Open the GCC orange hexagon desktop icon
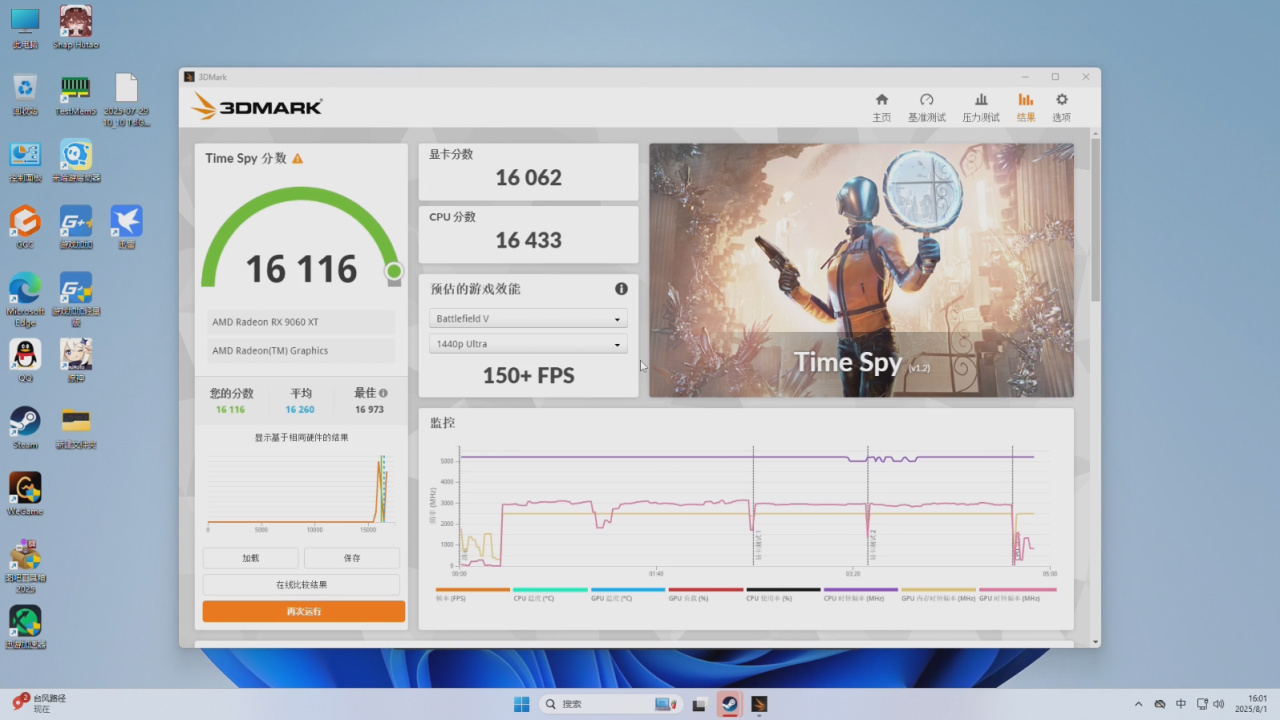This screenshot has width=1280, height=720. [25, 227]
